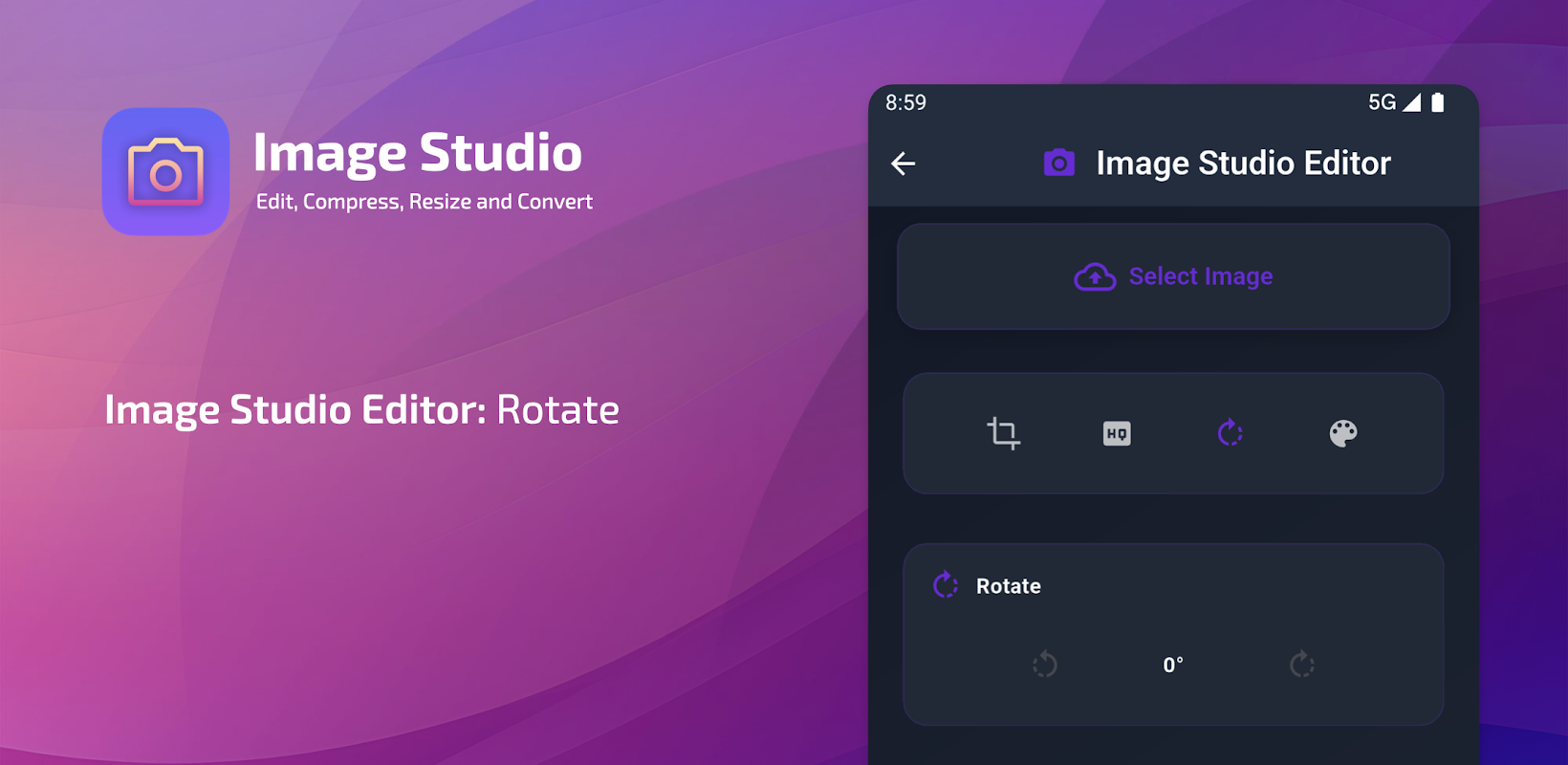
Task: Tap the Select Image upload button
Action: 1173,276
